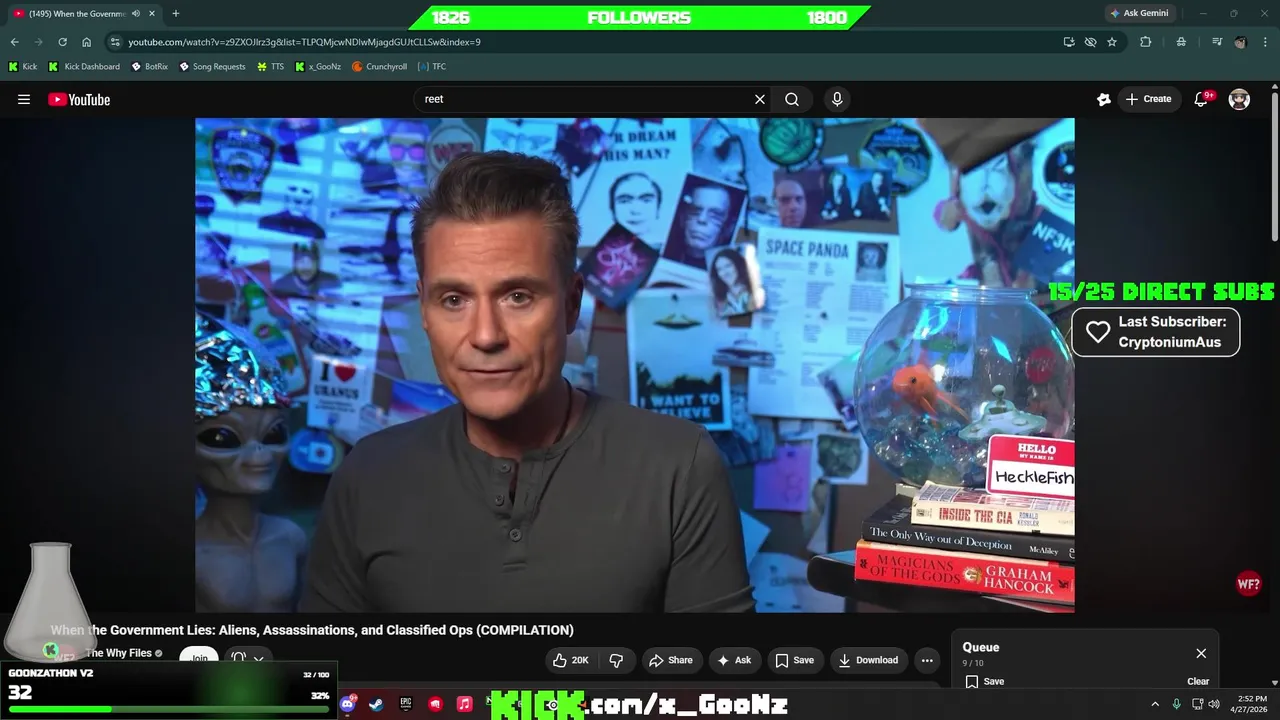Open Discord from the taskbar
The height and width of the screenshot is (720, 1280).
click(x=347, y=704)
